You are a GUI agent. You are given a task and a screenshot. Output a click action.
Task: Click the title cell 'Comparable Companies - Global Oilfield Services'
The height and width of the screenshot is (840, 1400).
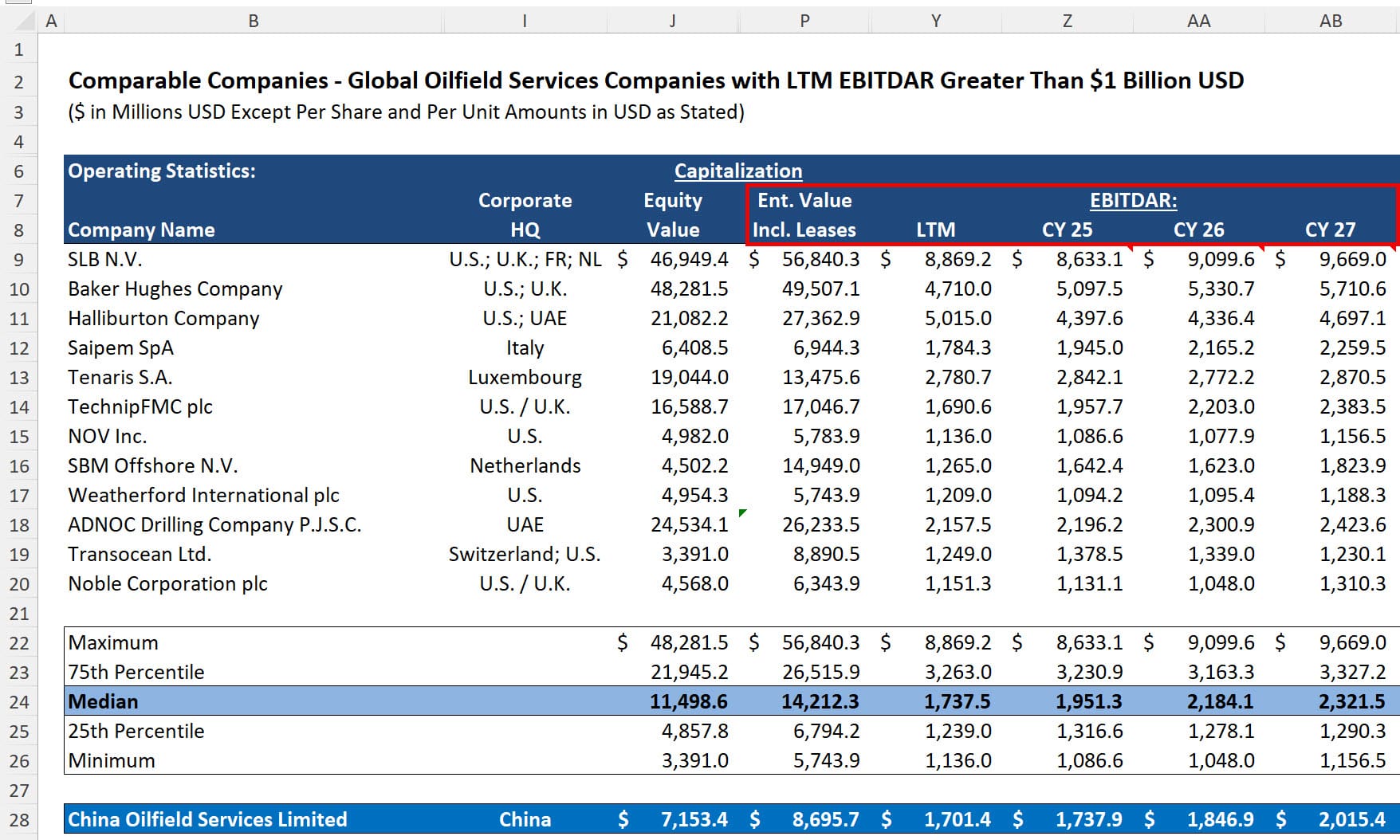click(x=656, y=80)
